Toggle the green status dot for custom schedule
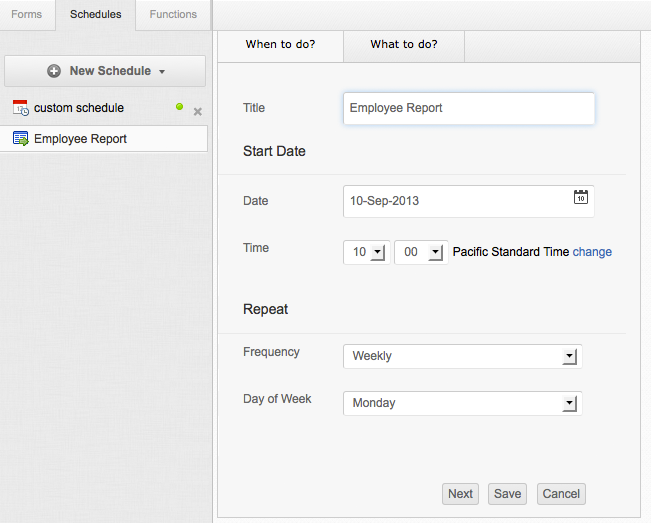Screen dimensions: 651x523 click(x=180, y=106)
